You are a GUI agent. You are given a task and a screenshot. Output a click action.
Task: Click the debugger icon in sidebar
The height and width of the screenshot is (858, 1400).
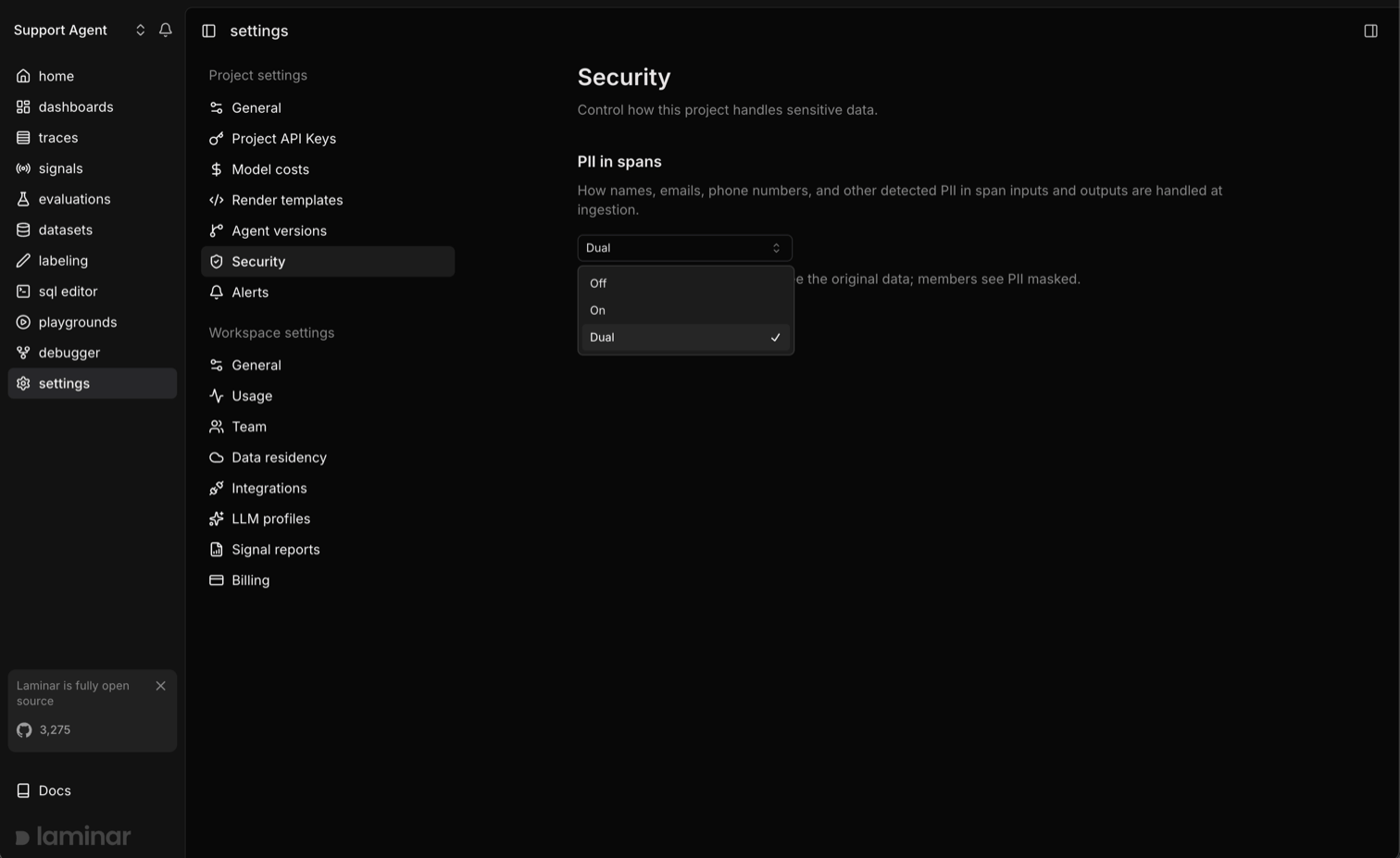(x=23, y=353)
